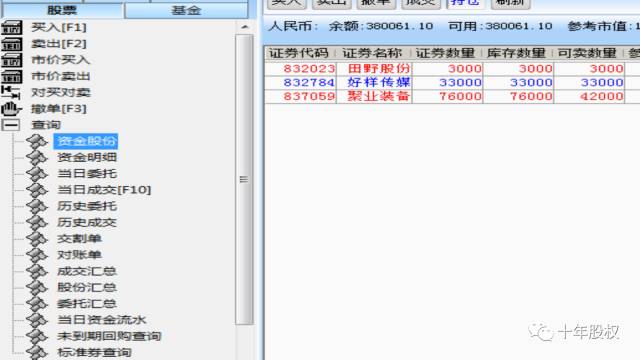Collapse the 查询 tree node
This screenshot has width=640, height=360.
pyautogui.click(x=10, y=125)
